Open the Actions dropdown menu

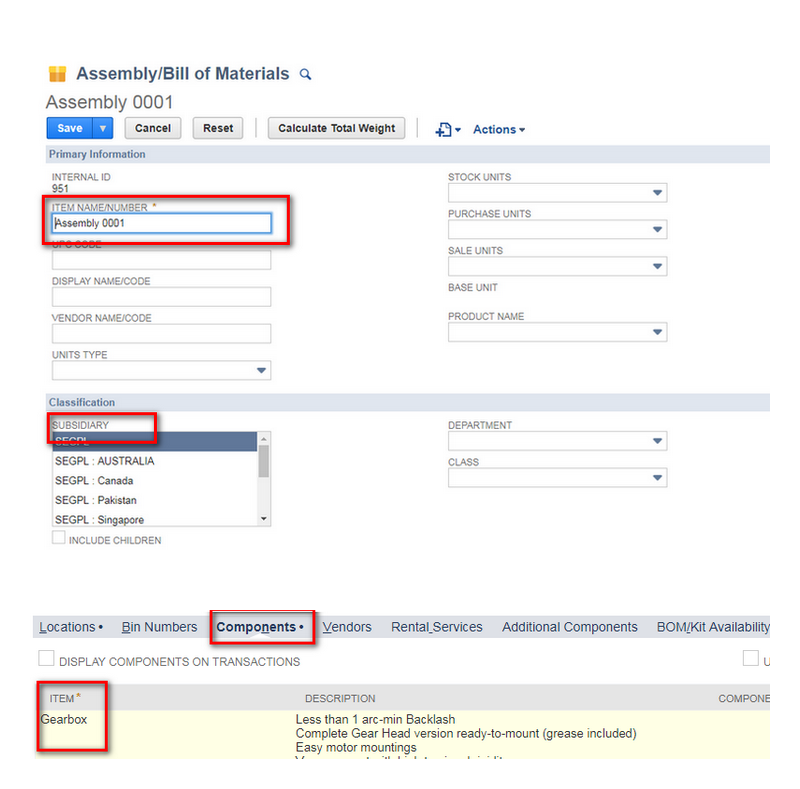497,129
